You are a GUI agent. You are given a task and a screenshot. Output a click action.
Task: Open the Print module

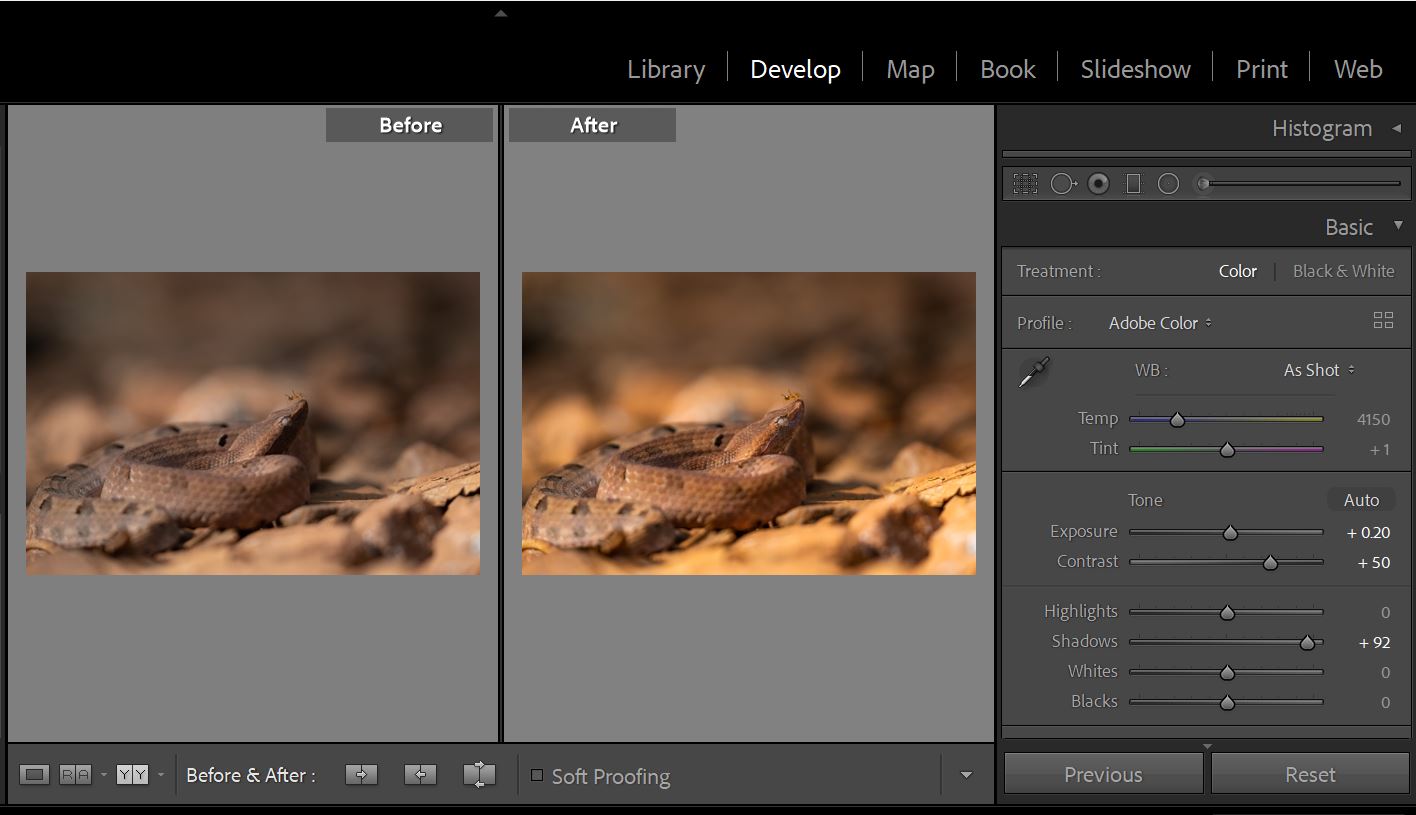pyautogui.click(x=1261, y=69)
